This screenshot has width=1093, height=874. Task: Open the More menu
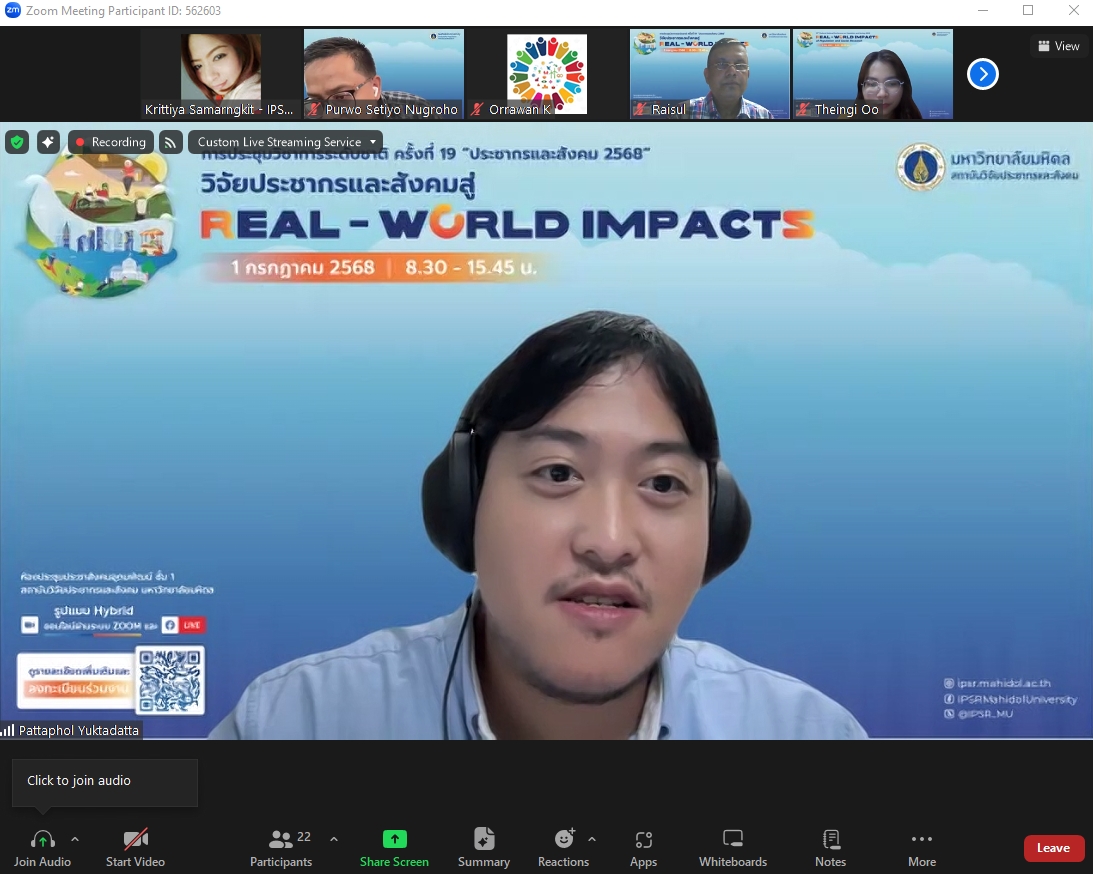click(921, 848)
